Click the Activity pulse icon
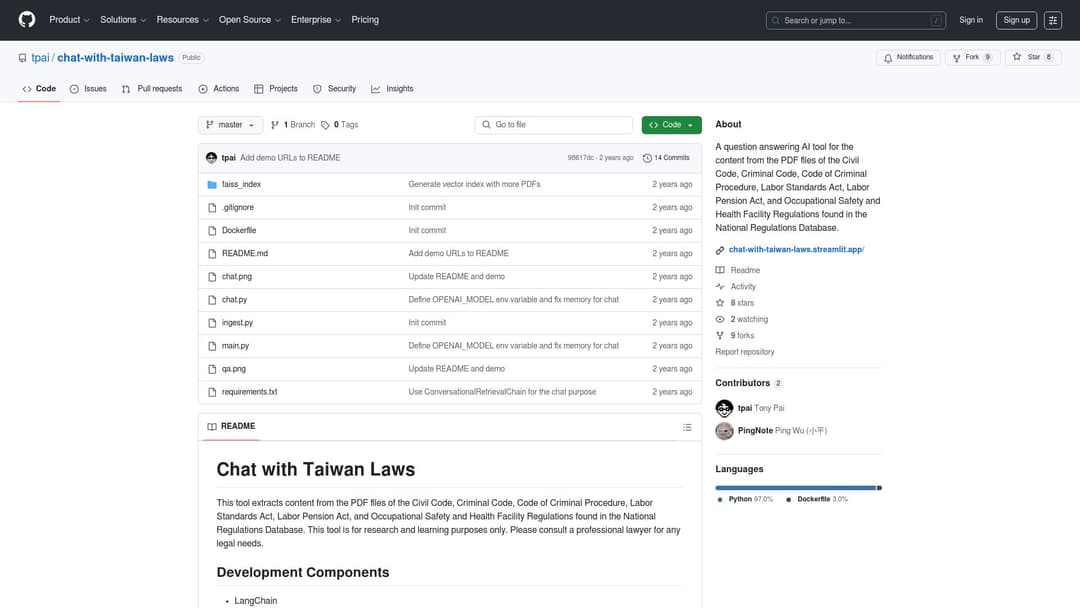This screenshot has width=1080, height=608. pos(720,286)
